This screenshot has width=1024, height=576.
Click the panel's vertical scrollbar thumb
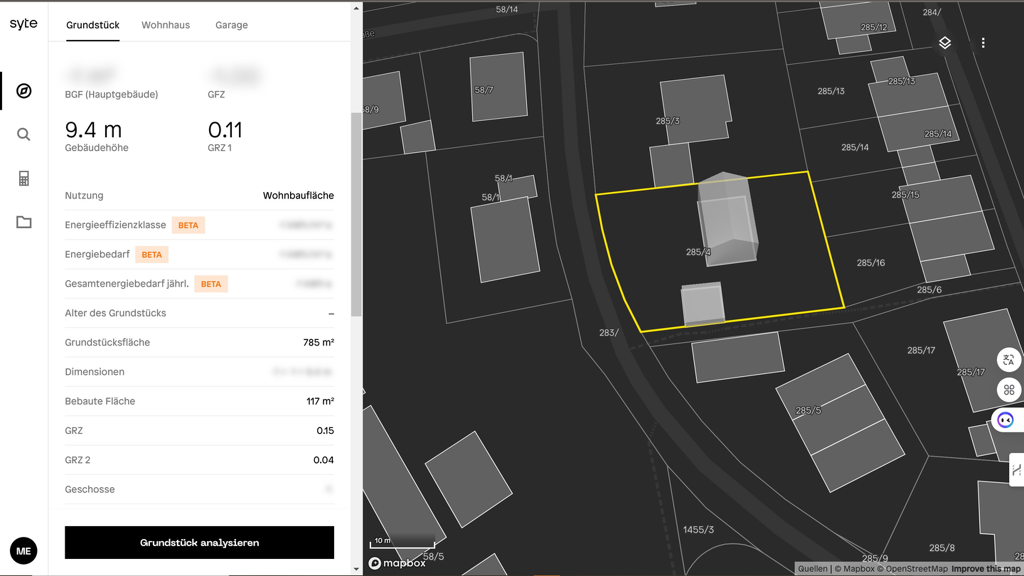(x=356, y=215)
